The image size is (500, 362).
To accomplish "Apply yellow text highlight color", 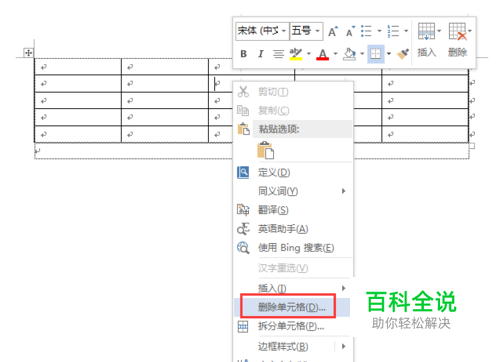I will click(x=296, y=53).
